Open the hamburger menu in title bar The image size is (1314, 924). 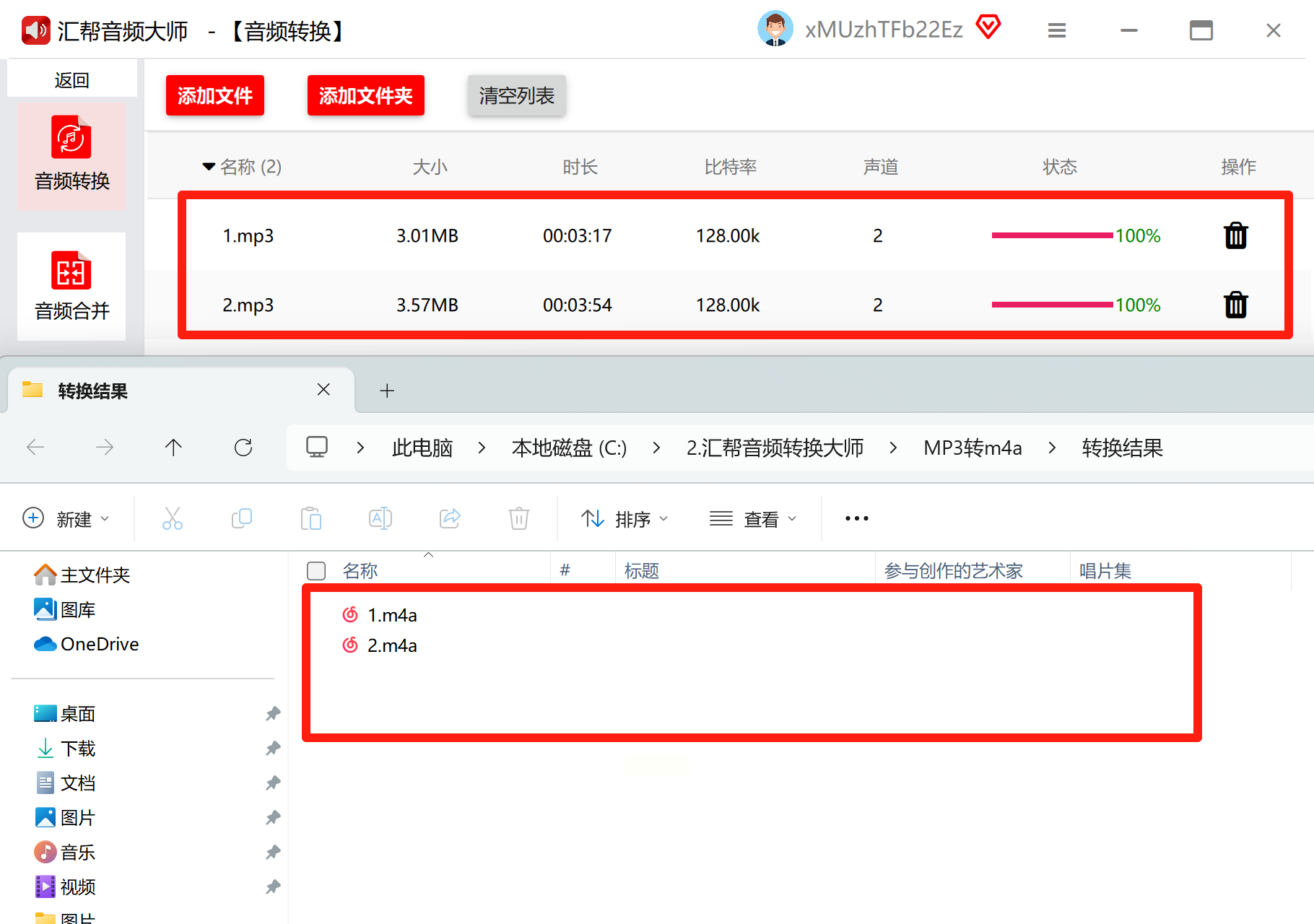pyautogui.click(x=1057, y=30)
